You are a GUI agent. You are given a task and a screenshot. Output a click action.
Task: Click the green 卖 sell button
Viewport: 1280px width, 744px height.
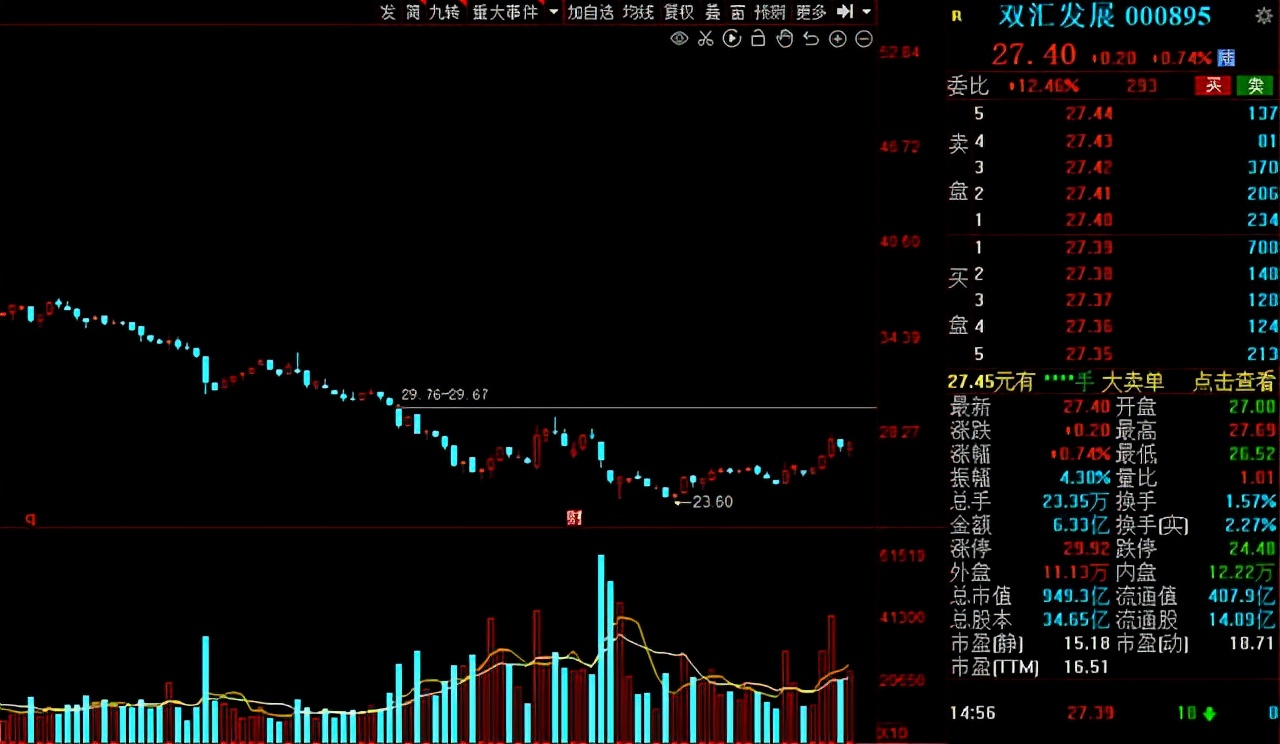tap(1255, 86)
